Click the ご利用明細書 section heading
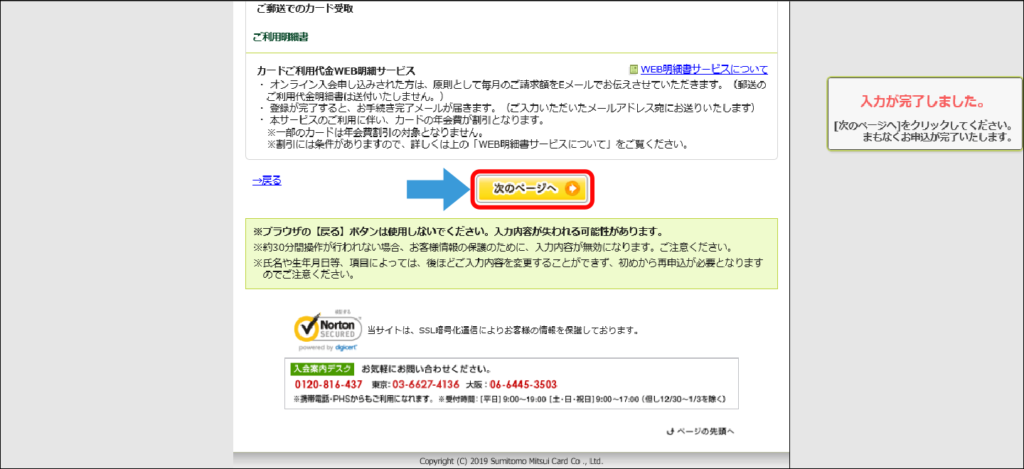1024x469 pixels. [280, 37]
